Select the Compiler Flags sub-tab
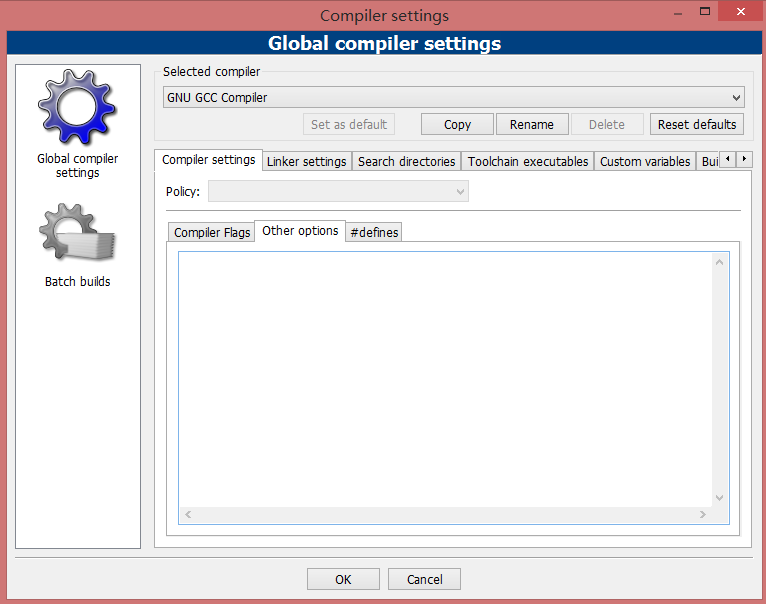766x604 pixels. 212,232
